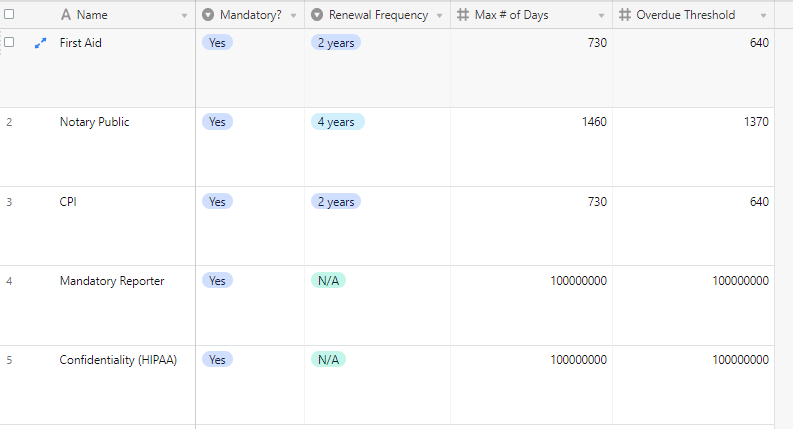Select the Renewal Frequency column header
The image size is (793, 429).
(377, 14)
